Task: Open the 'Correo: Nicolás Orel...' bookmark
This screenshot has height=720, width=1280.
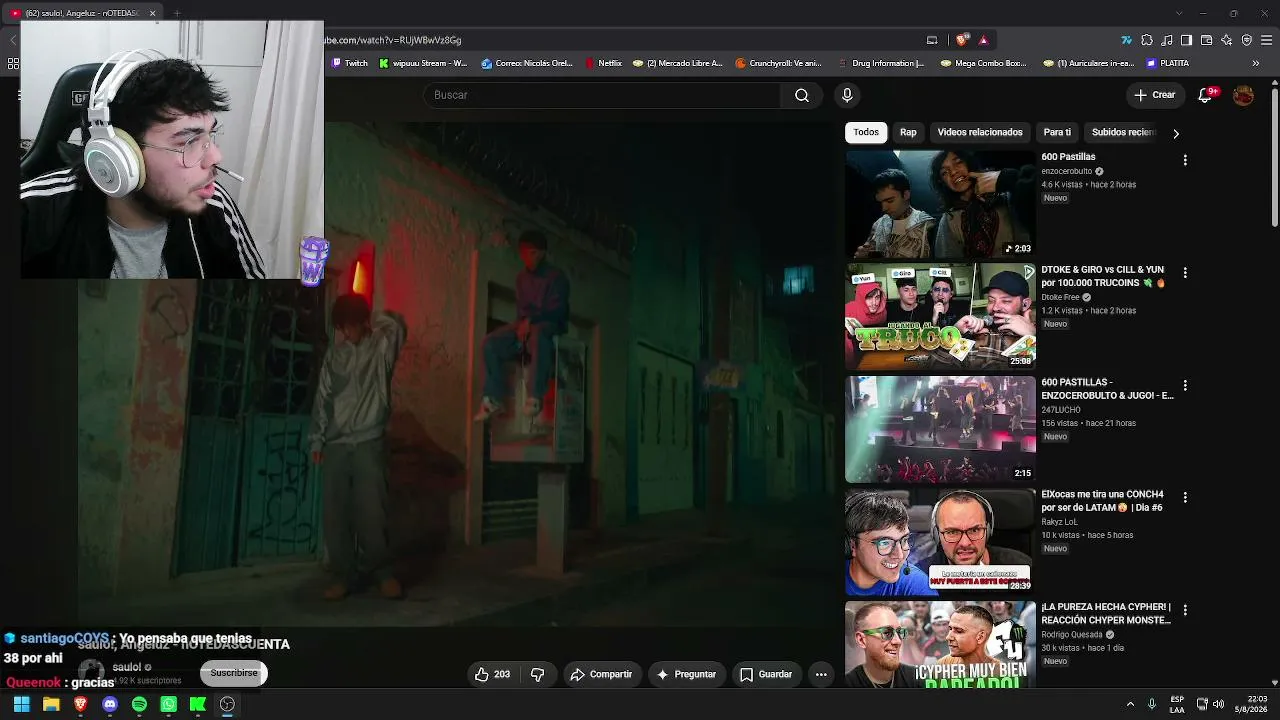Action: [527, 63]
